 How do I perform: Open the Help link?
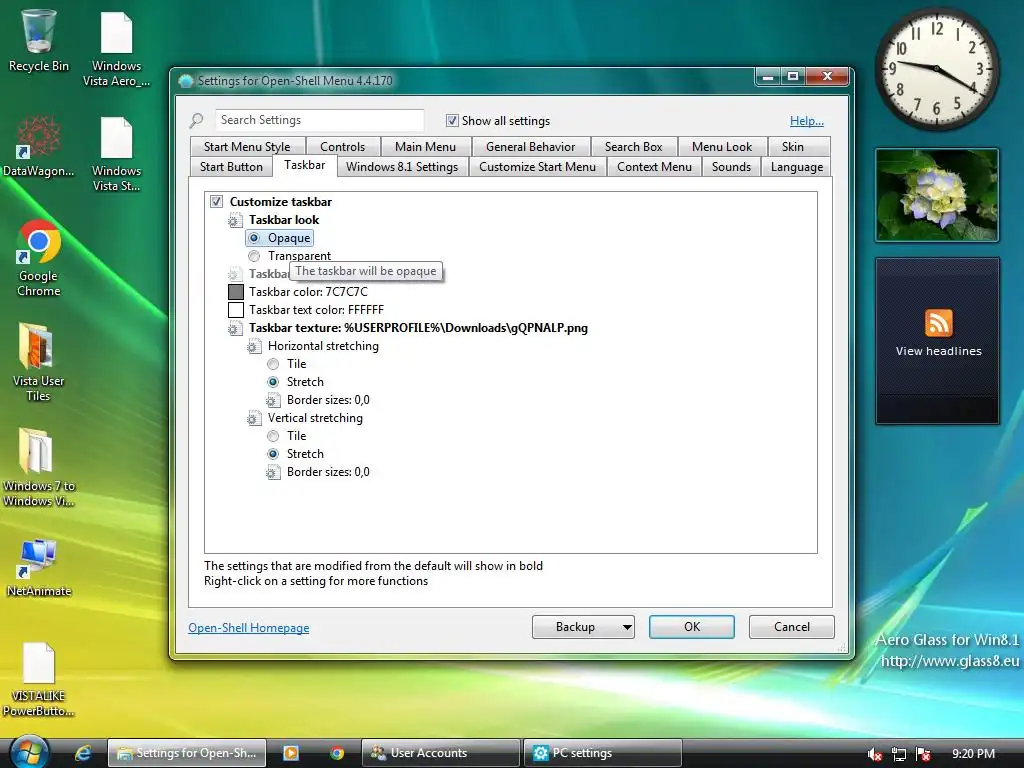point(807,121)
